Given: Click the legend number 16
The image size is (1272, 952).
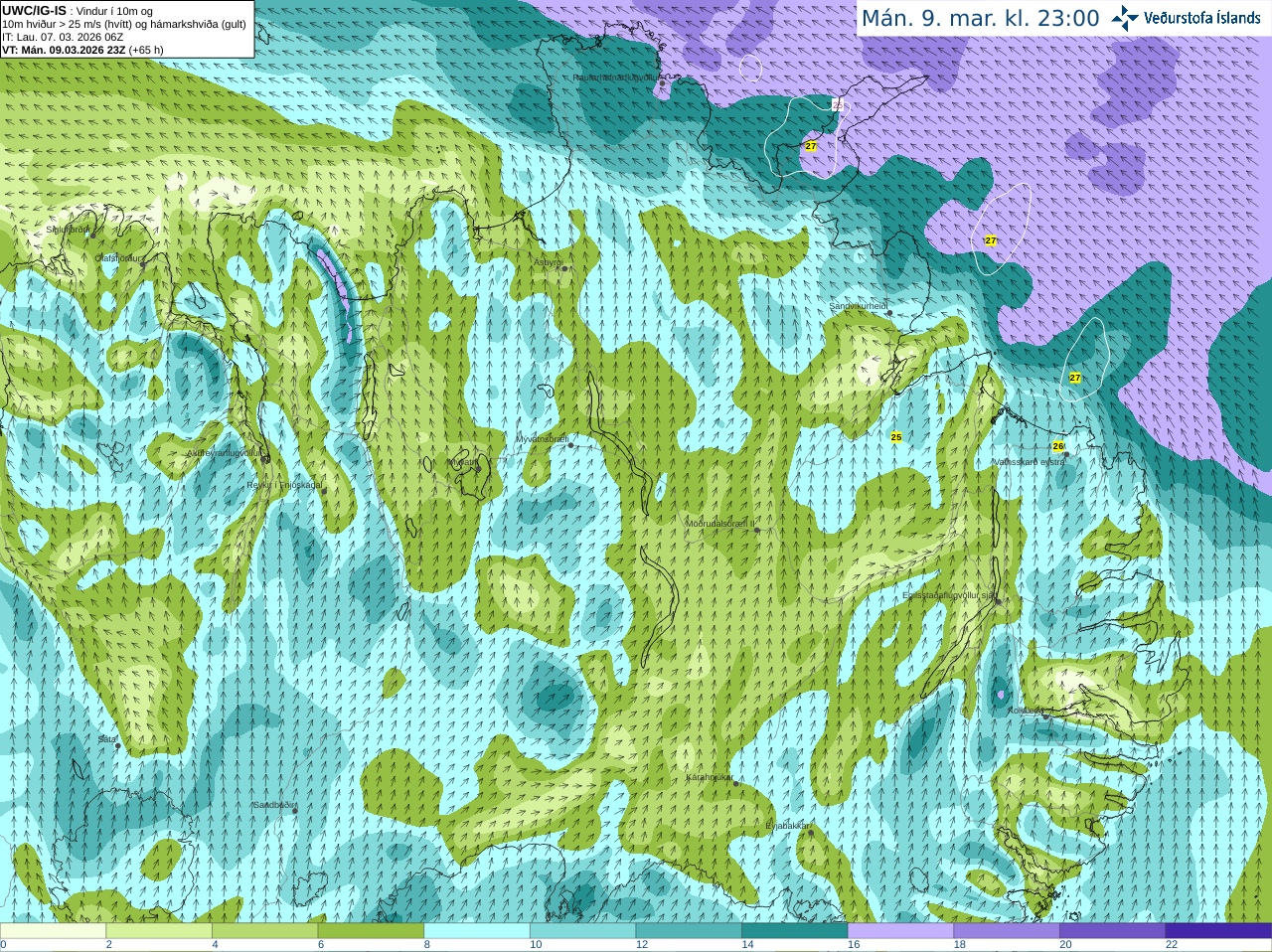Looking at the screenshot, I should tap(854, 945).
